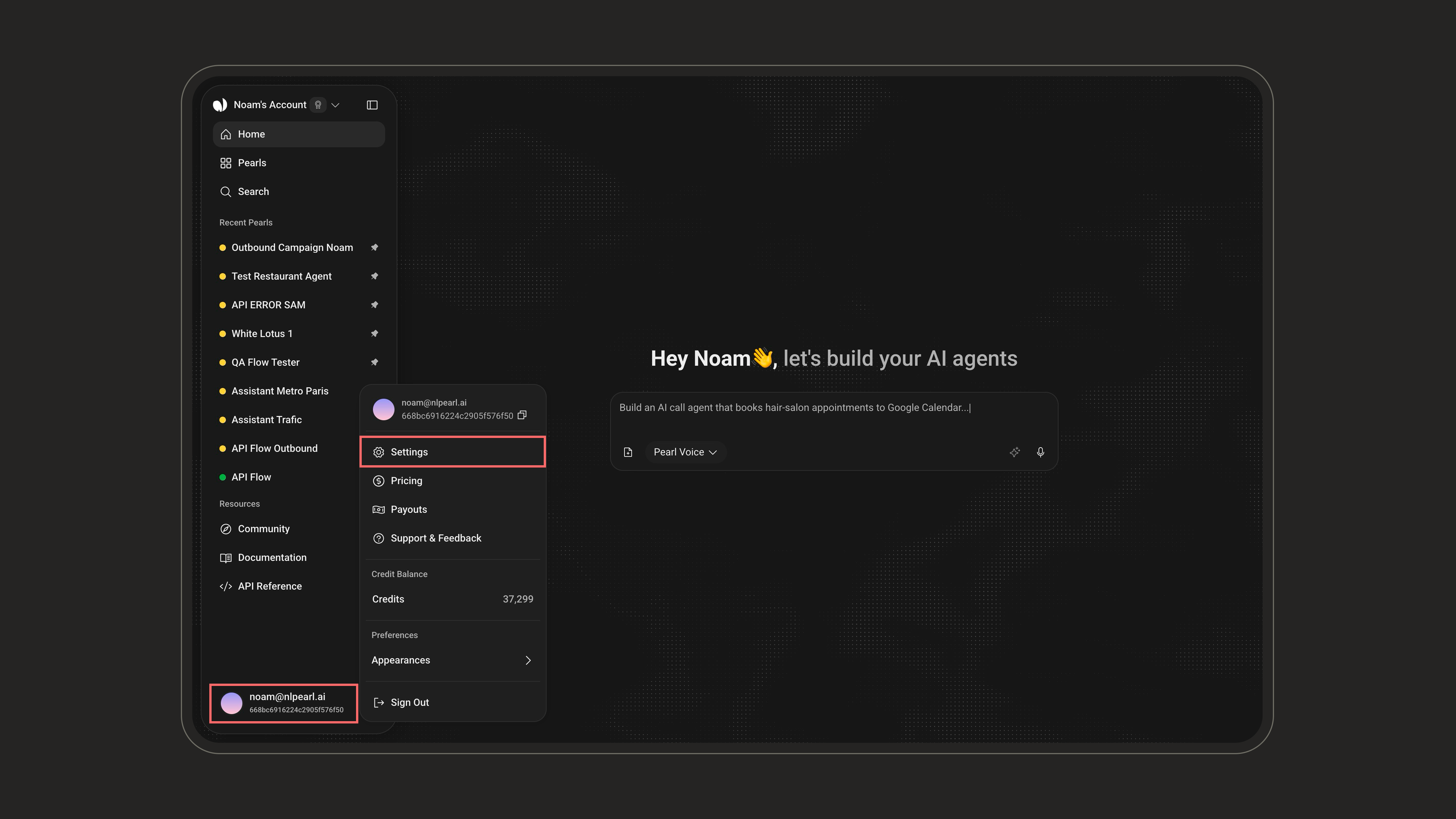Open Support & Feedback menu item
Image resolution: width=1456 pixels, height=819 pixels.
(453, 539)
